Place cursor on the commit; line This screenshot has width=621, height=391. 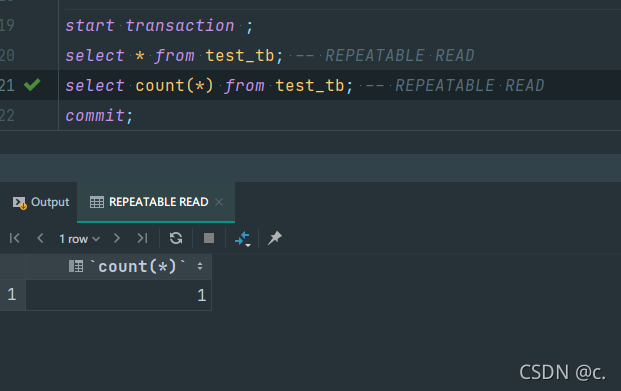point(99,115)
